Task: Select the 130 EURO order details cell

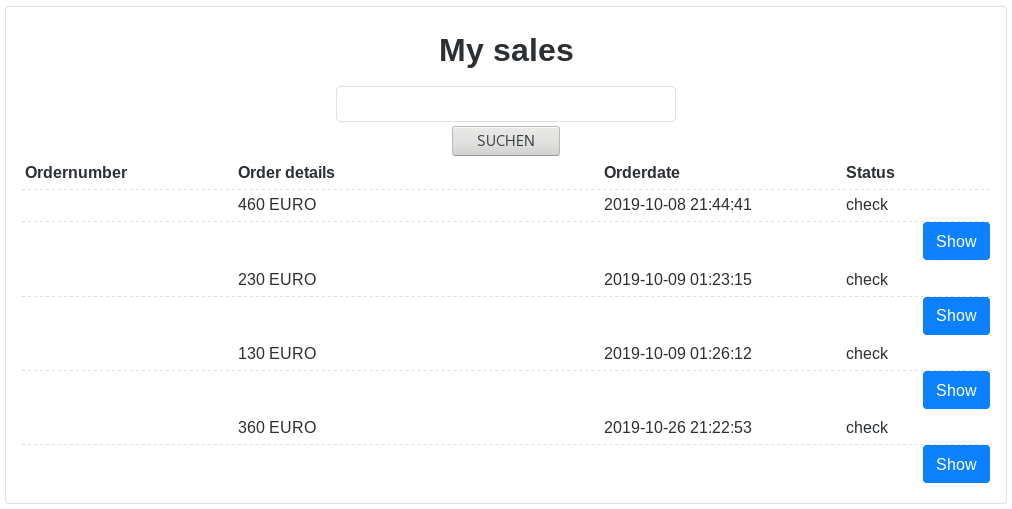Action: pos(277,354)
